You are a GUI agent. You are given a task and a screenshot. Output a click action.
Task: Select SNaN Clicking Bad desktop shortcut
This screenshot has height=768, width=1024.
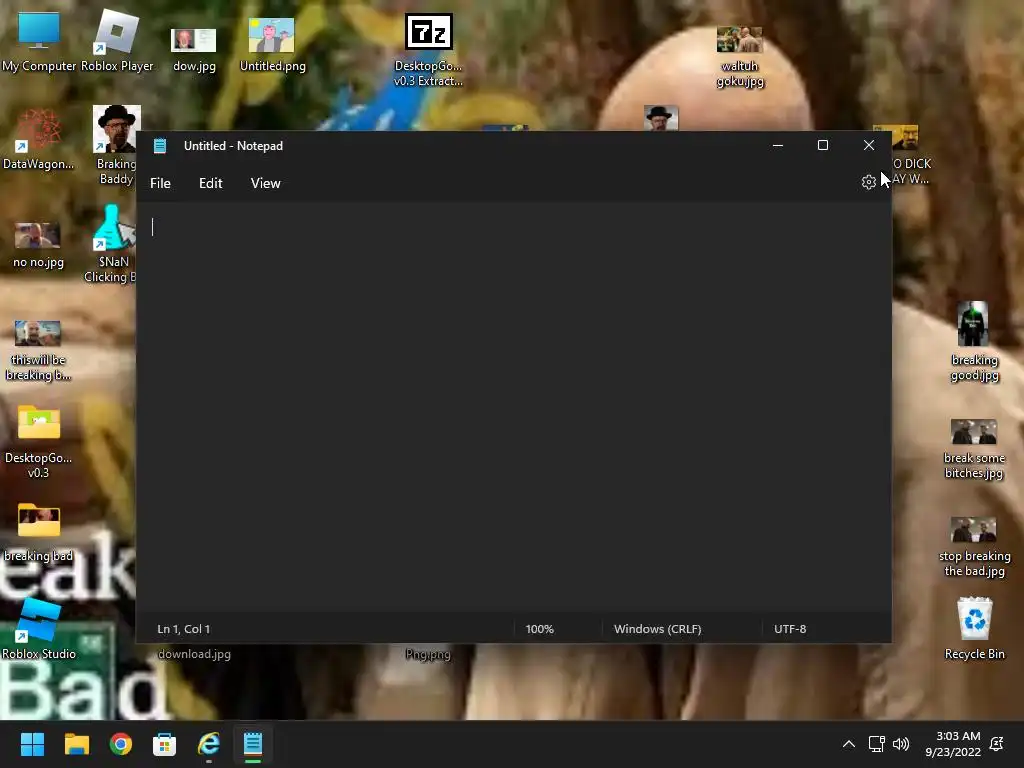click(114, 244)
